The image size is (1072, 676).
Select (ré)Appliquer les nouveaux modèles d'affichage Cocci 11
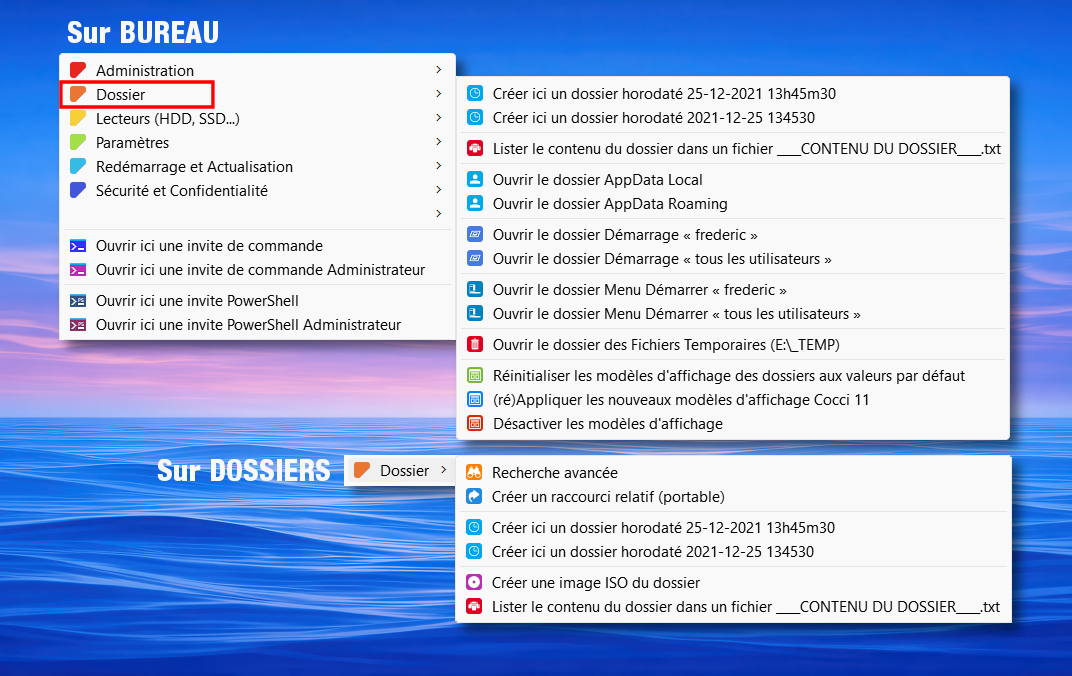[681, 399]
